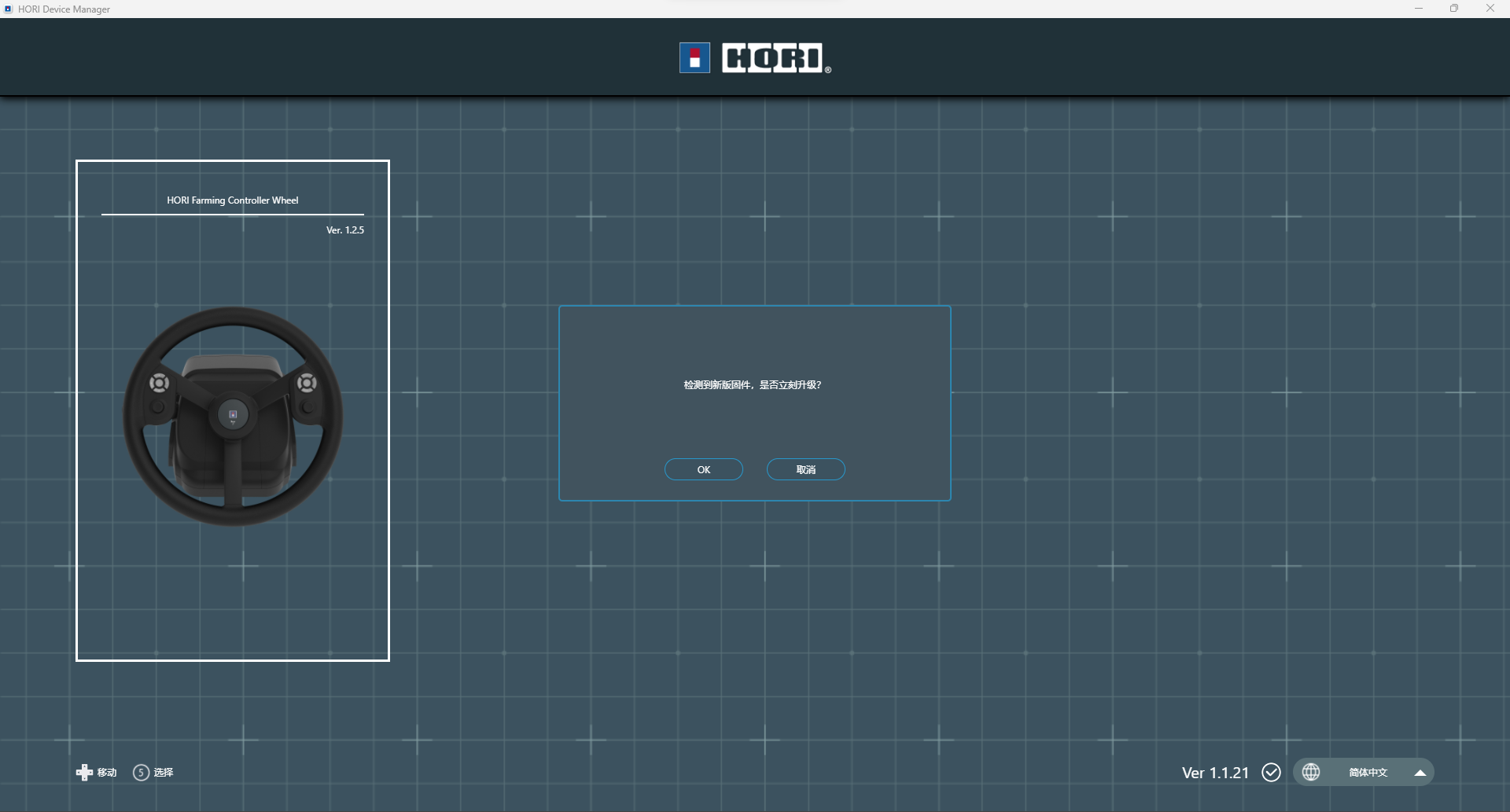Click the version up-to-date checkmark icon
The width and height of the screenshot is (1510, 812).
pyautogui.click(x=1271, y=772)
